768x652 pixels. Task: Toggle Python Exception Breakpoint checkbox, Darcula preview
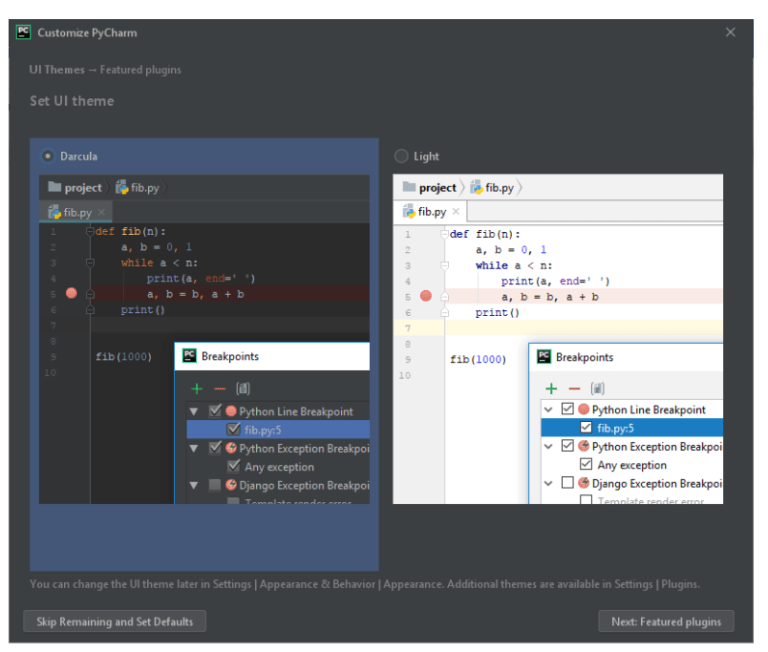(x=215, y=447)
